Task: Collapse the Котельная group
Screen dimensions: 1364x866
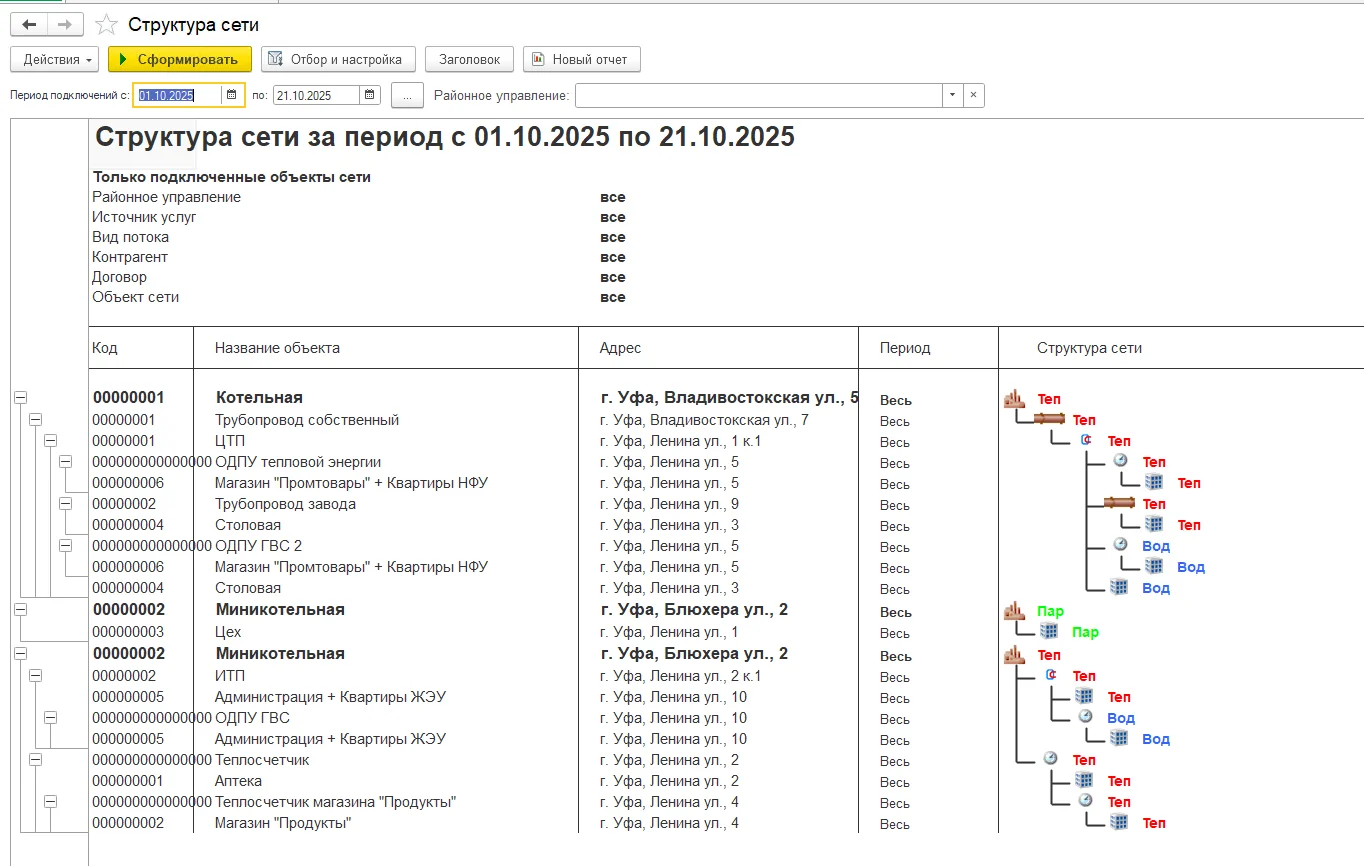Action: click(20, 397)
